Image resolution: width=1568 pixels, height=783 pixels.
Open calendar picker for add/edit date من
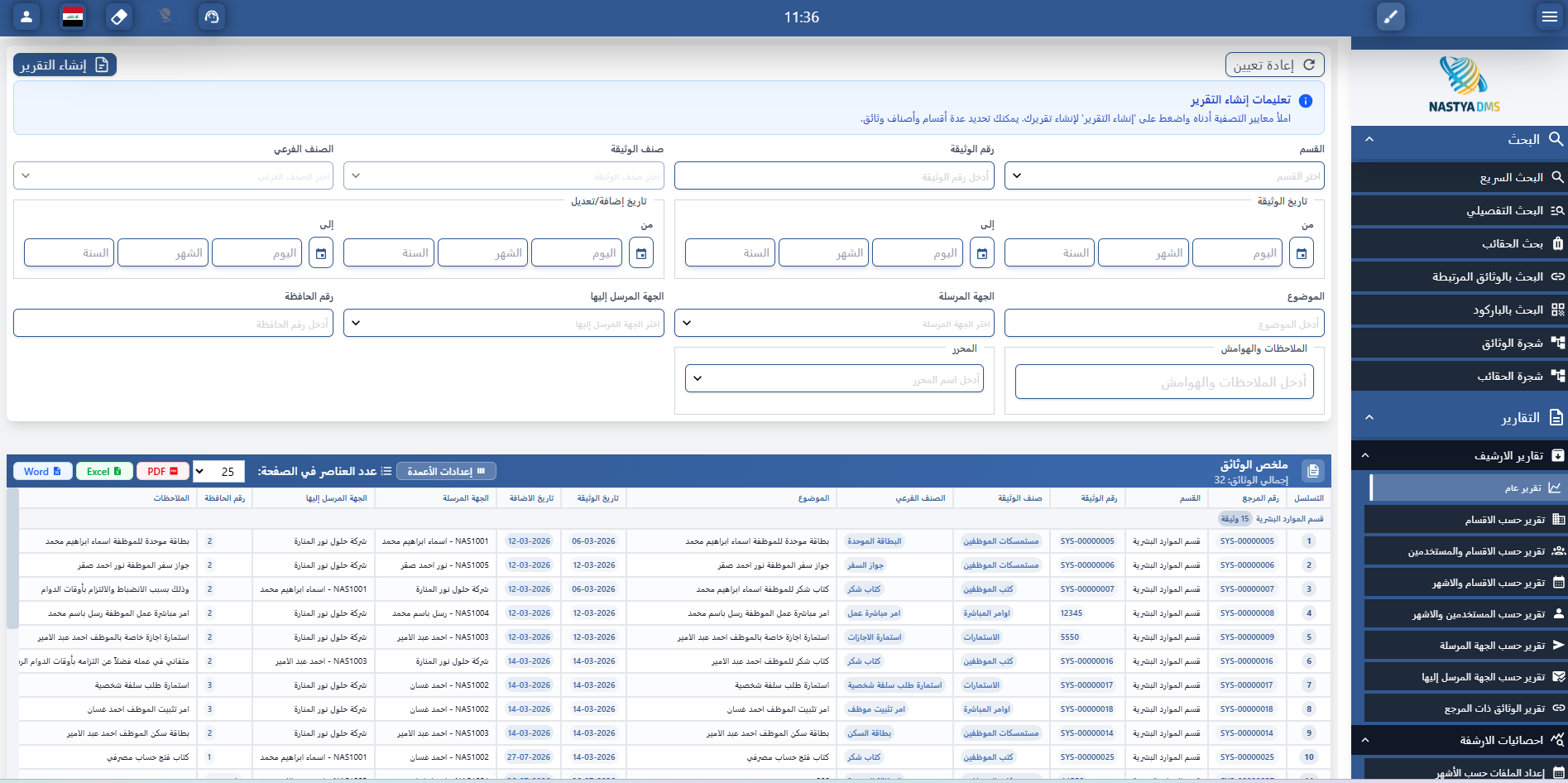[x=641, y=252]
